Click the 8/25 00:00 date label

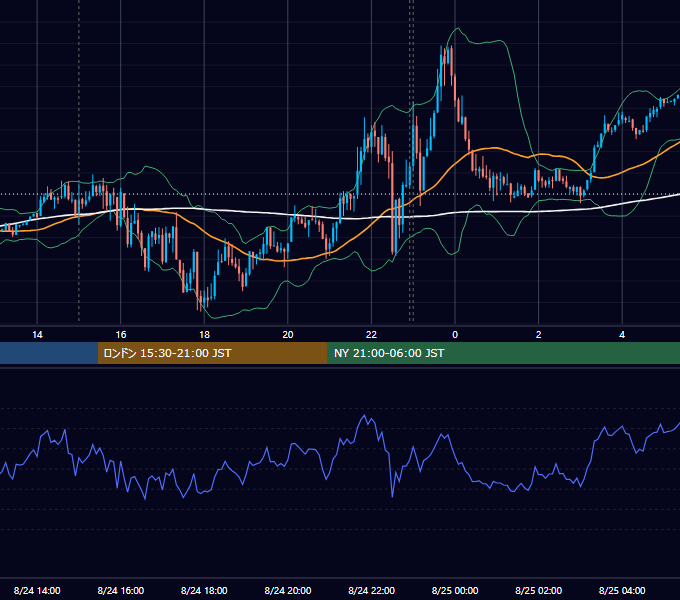pos(455,590)
